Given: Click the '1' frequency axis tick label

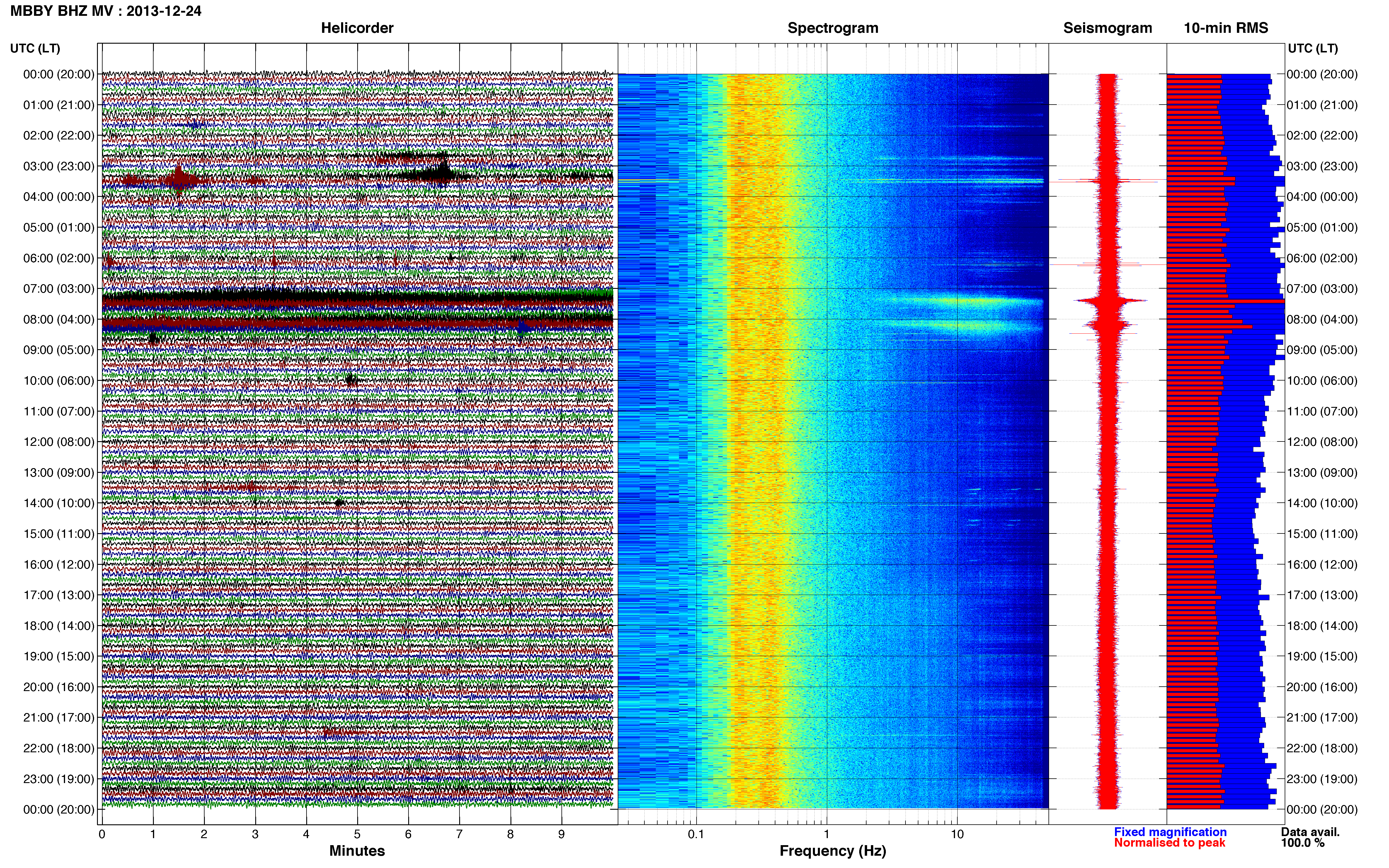Looking at the screenshot, I should pyautogui.click(x=826, y=834).
